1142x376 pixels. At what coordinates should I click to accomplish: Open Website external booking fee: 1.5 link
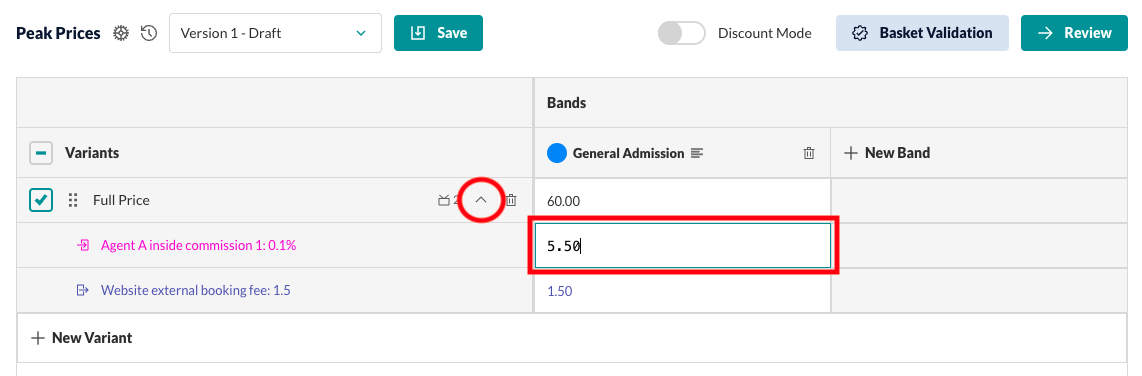(x=196, y=291)
